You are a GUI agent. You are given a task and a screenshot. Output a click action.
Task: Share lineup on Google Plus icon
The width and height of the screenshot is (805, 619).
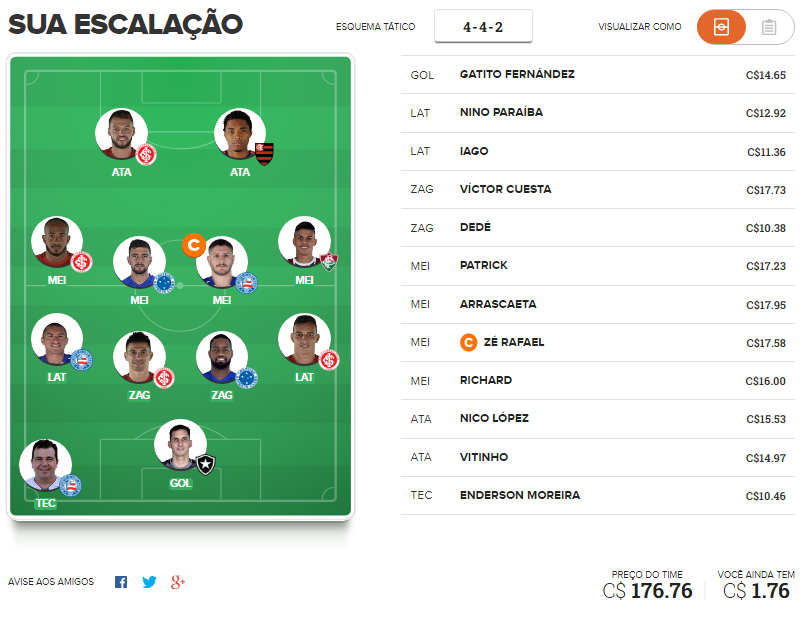[178, 582]
